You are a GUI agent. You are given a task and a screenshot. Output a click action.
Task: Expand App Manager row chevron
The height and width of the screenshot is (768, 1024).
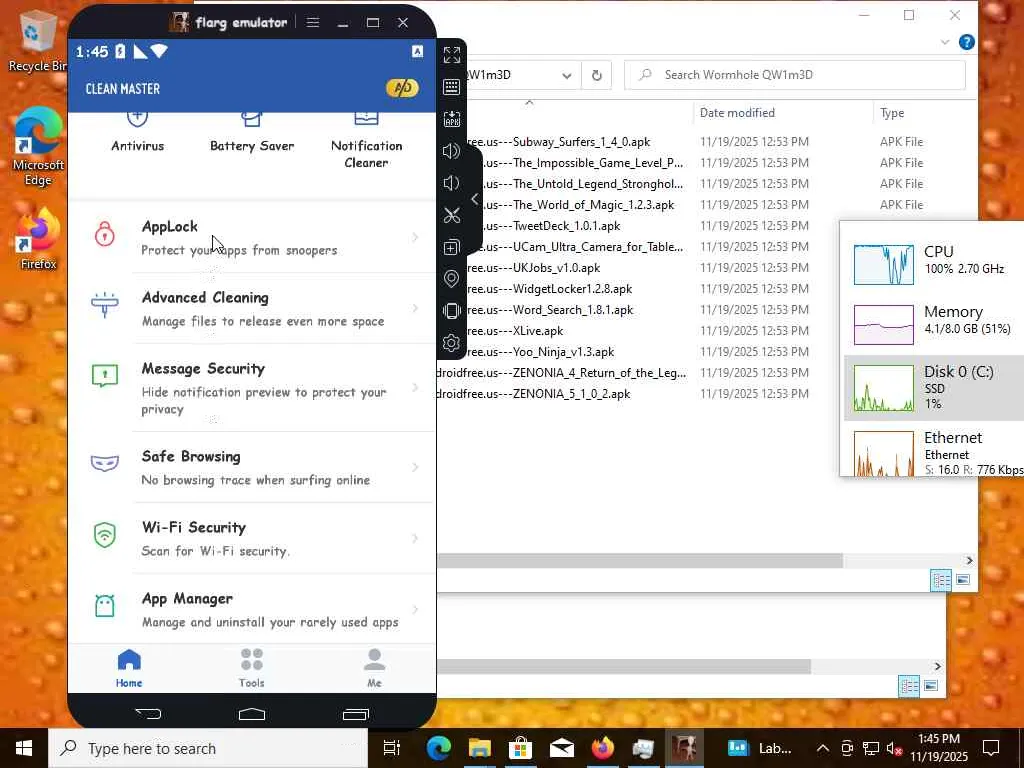click(x=415, y=609)
